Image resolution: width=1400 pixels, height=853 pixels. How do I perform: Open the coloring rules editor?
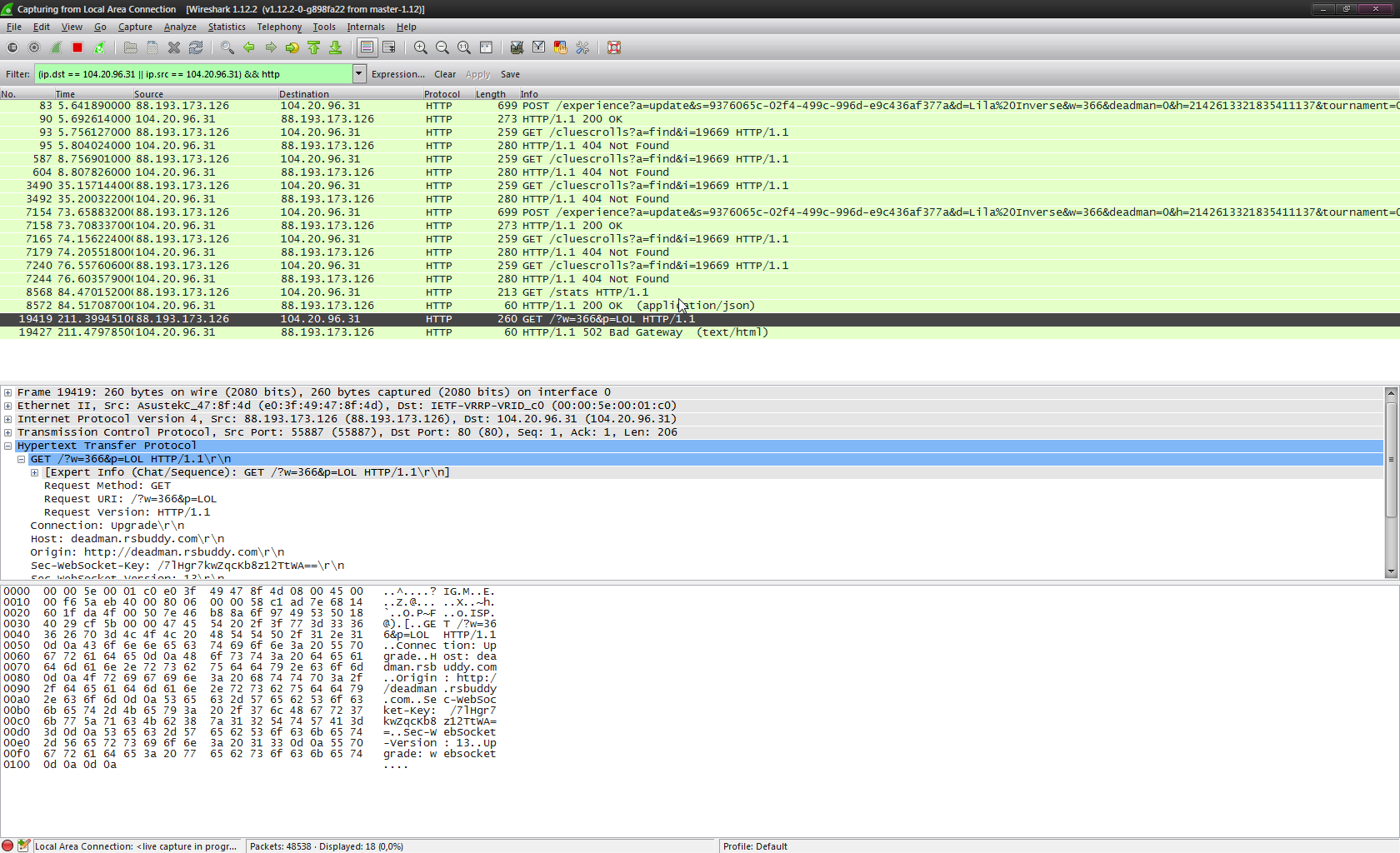click(561, 48)
